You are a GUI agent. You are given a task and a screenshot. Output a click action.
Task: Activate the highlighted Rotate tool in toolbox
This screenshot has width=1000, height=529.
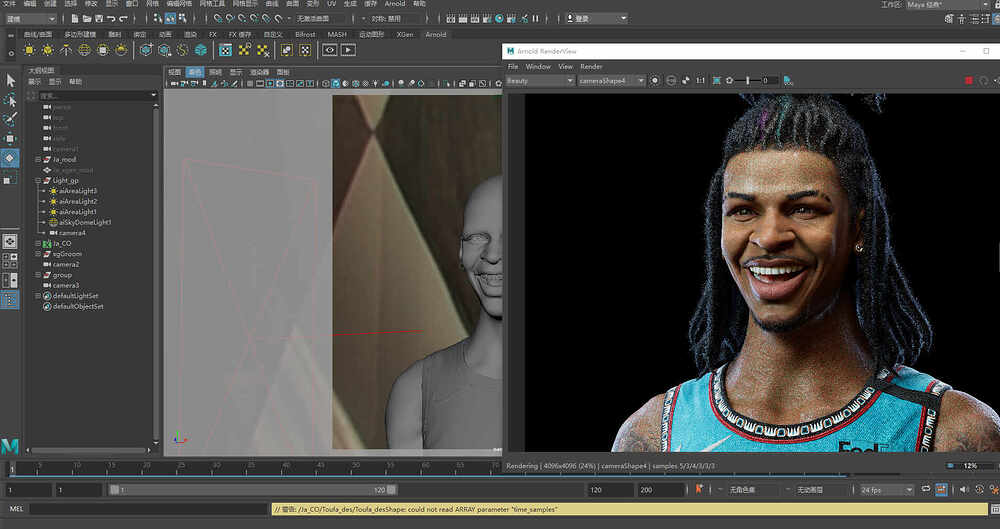tap(10, 158)
